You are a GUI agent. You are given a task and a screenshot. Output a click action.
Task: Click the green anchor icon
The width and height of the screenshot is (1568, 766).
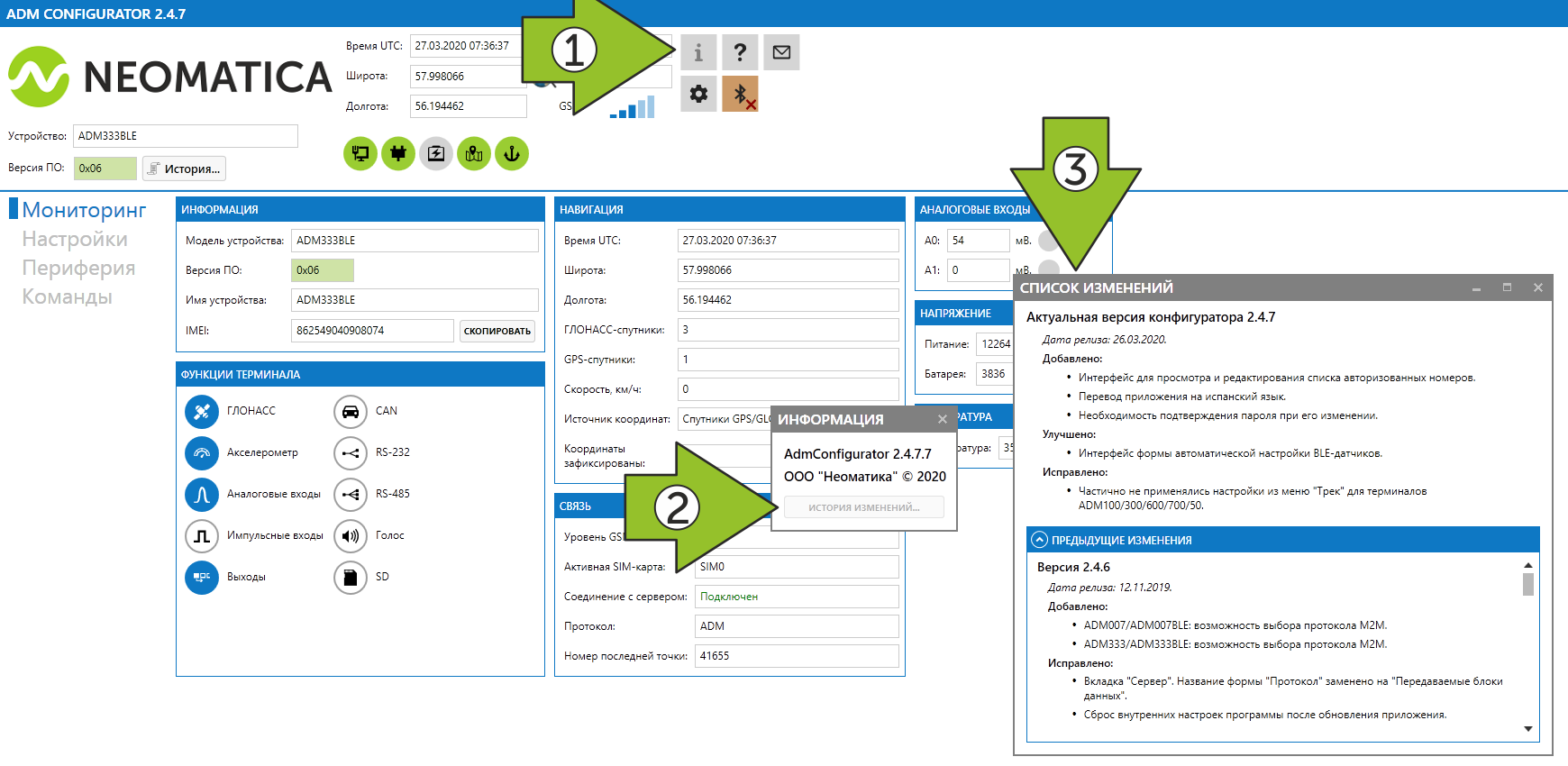pos(512,153)
